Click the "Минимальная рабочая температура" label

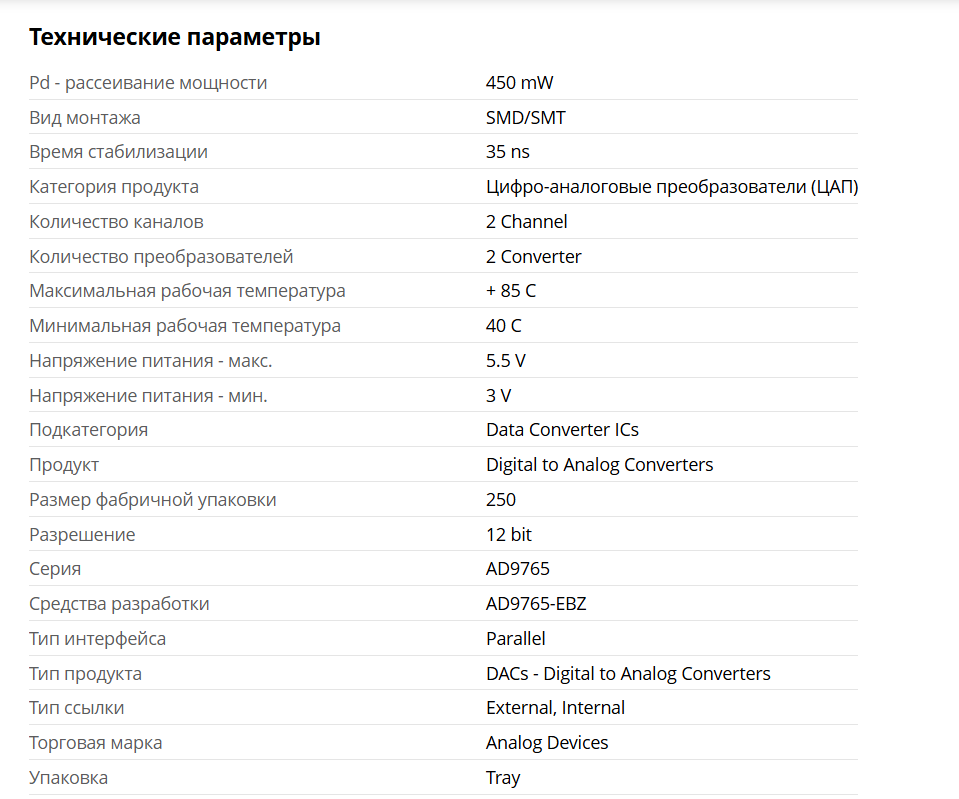point(185,326)
